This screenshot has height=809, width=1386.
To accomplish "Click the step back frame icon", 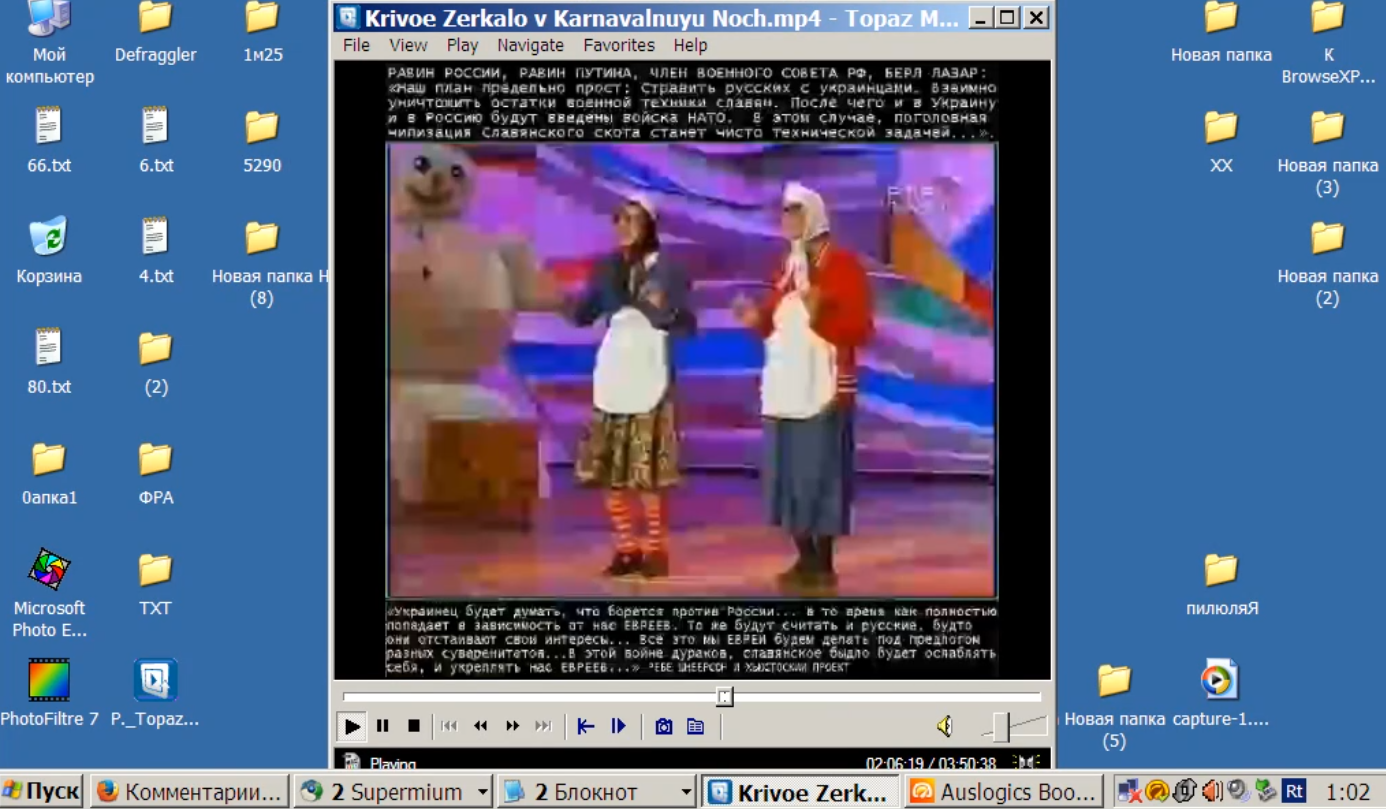I will (586, 726).
